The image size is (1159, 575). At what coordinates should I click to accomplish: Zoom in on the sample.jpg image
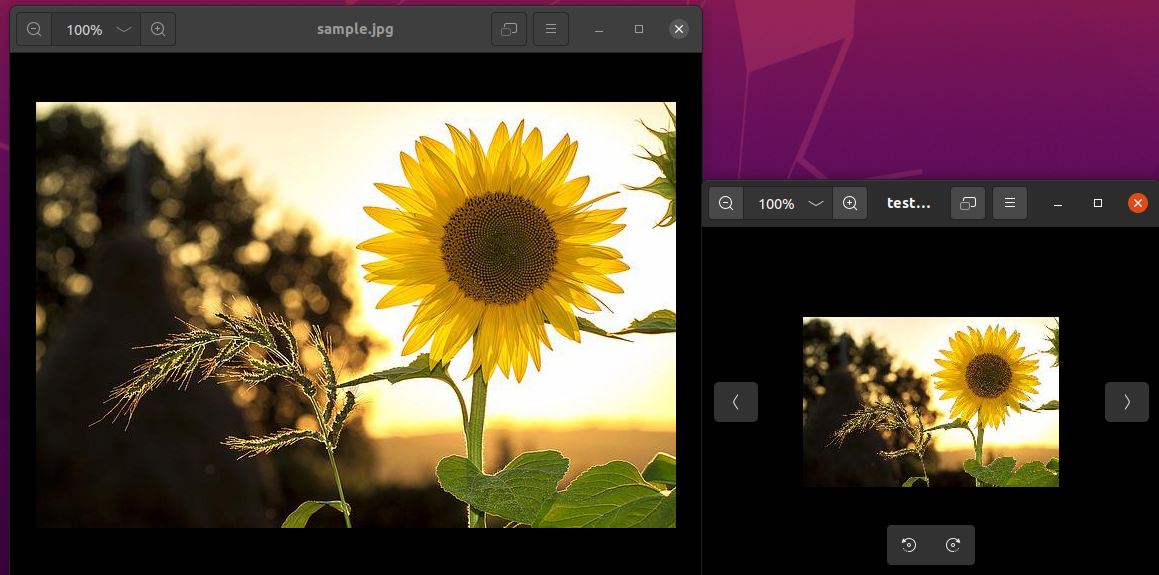[158, 30]
